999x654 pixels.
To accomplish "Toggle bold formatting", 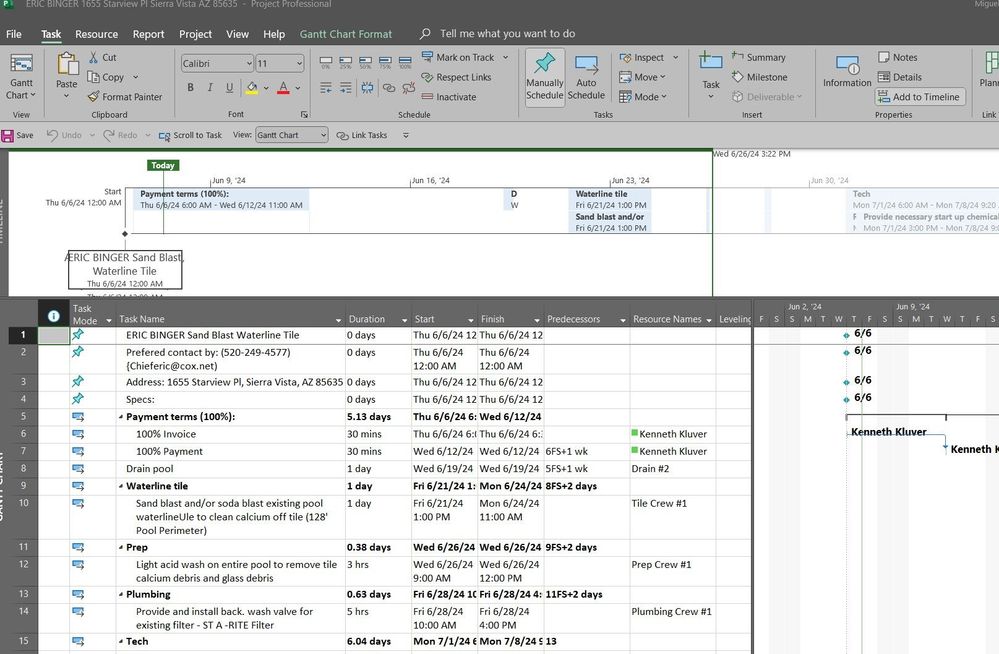I will pyautogui.click(x=191, y=88).
